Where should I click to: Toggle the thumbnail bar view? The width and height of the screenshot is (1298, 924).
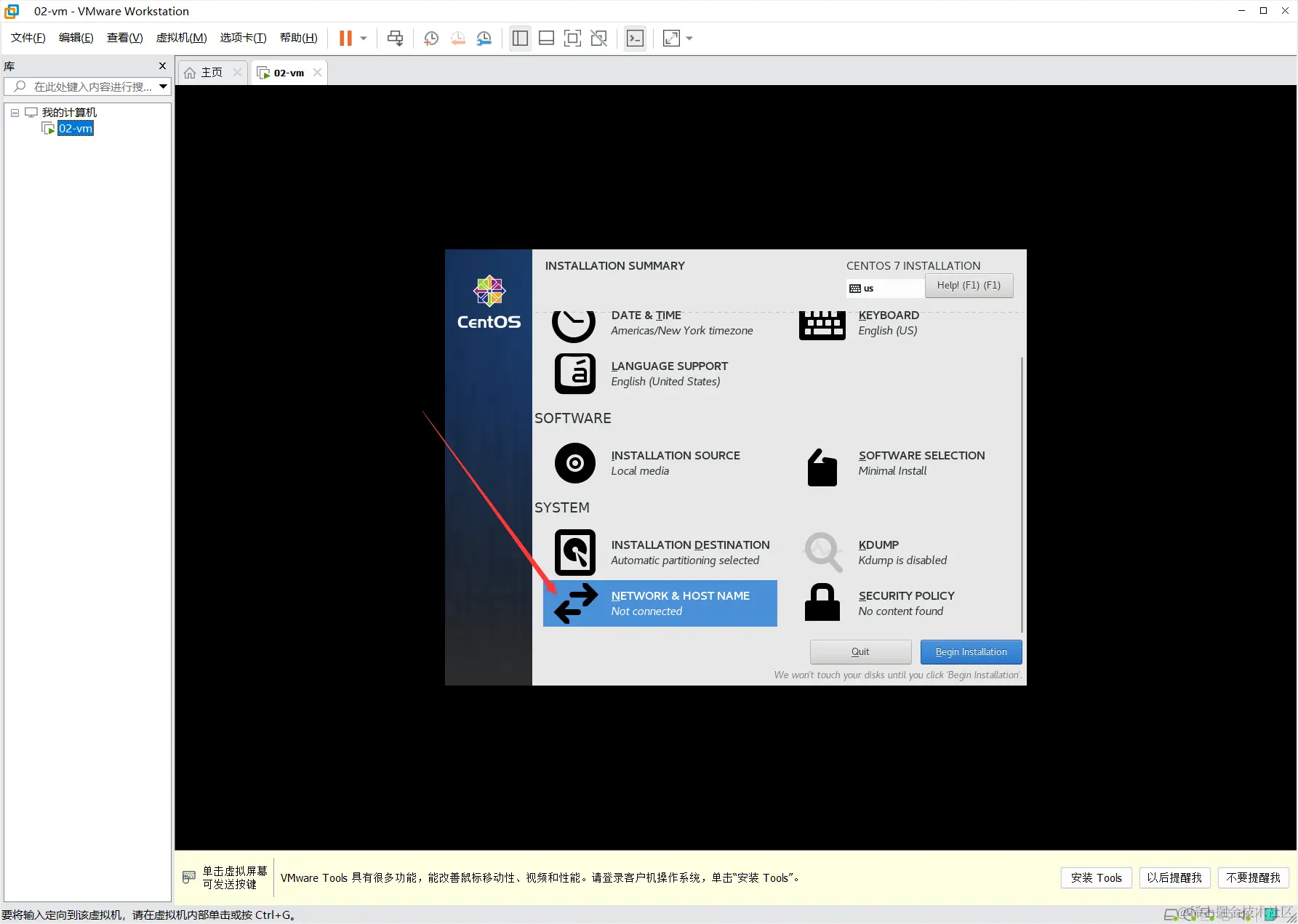tap(546, 39)
